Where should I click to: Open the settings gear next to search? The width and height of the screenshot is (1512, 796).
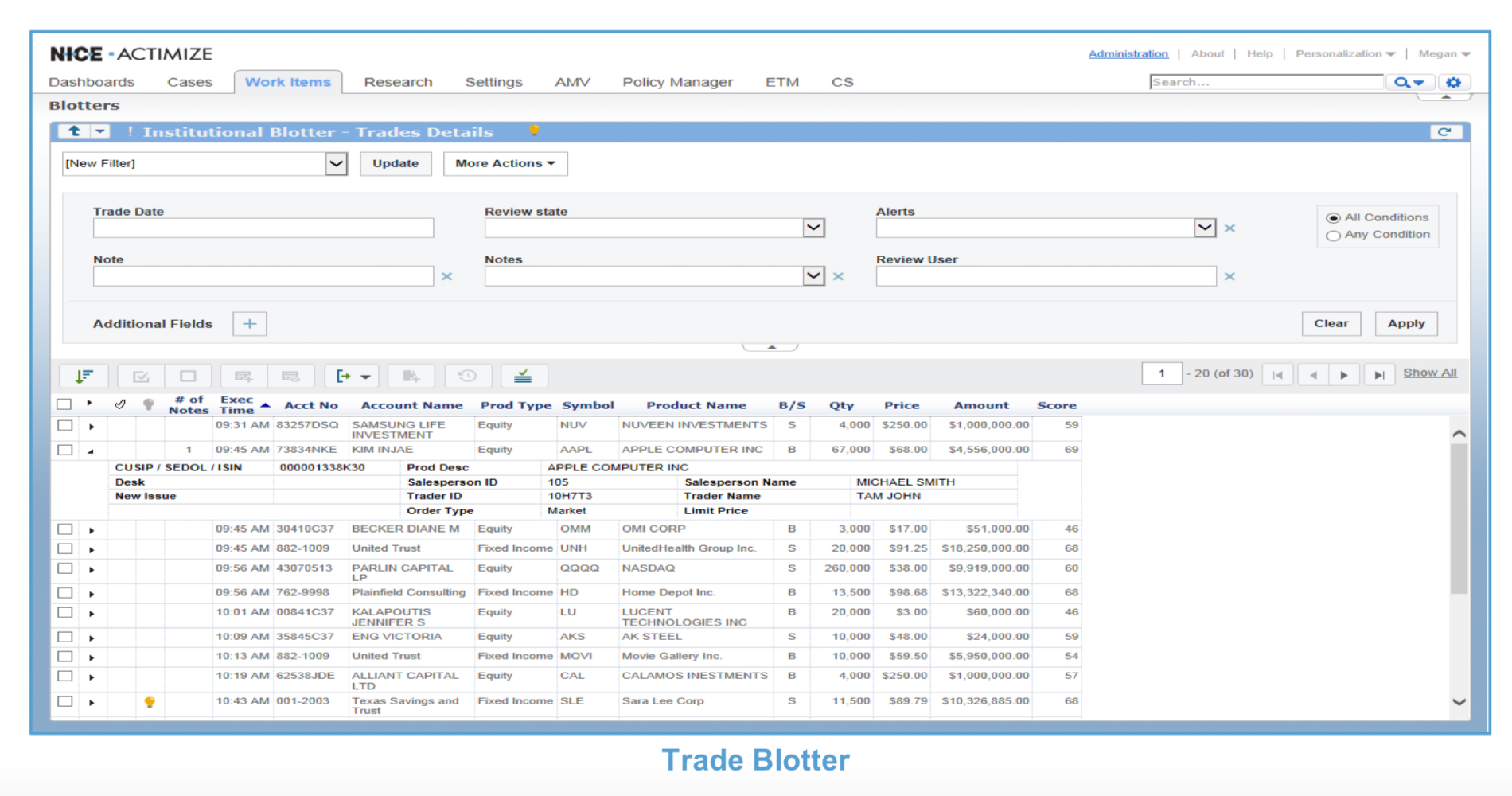click(x=1453, y=82)
